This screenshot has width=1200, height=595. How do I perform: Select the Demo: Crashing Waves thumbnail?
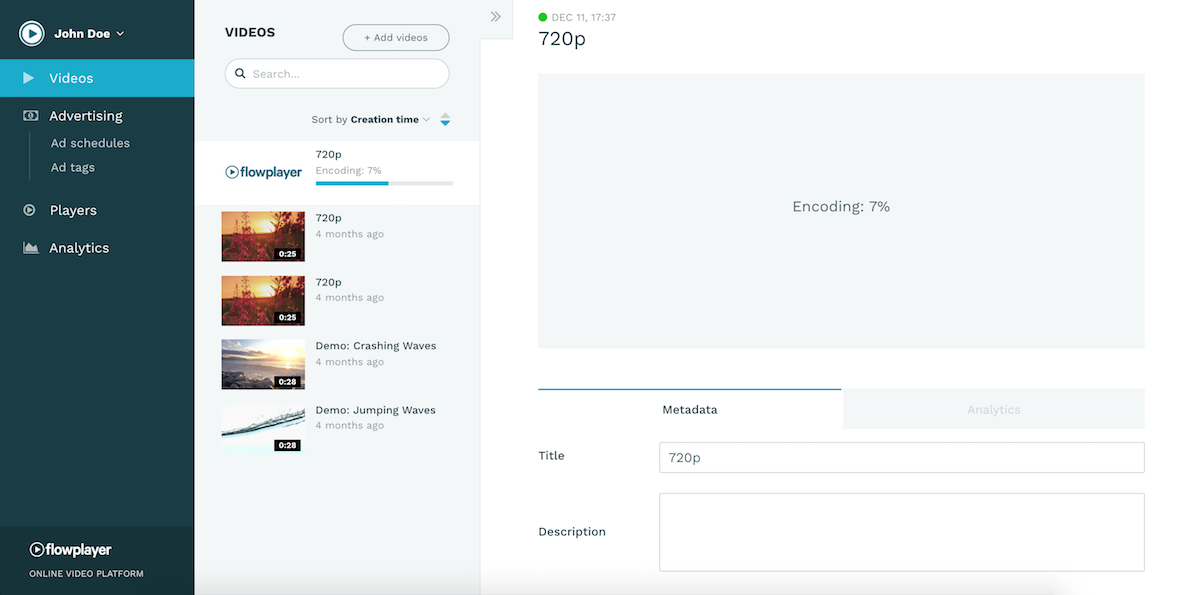(x=263, y=364)
